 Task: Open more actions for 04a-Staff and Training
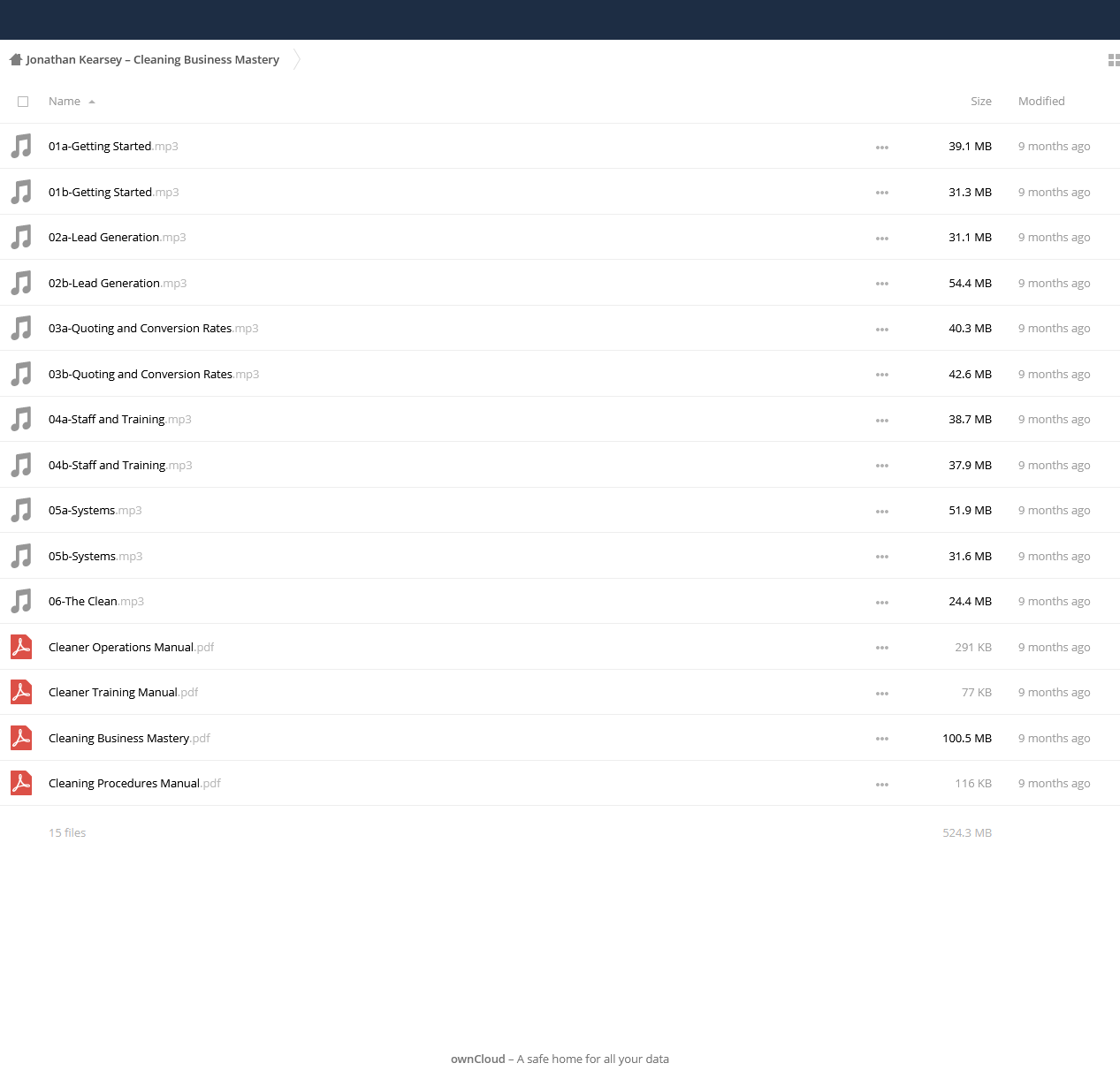pyautogui.click(x=882, y=421)
